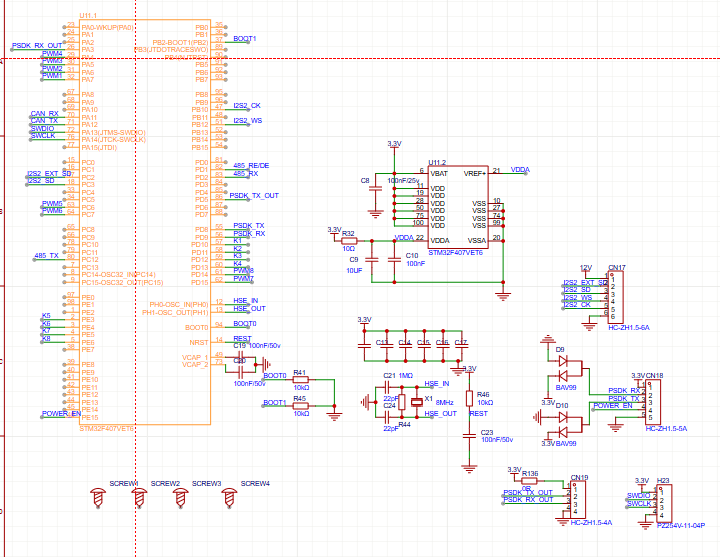Select resistor R41 on BOOT0 net
Screen dimensions: 720x557
point(300,380)
